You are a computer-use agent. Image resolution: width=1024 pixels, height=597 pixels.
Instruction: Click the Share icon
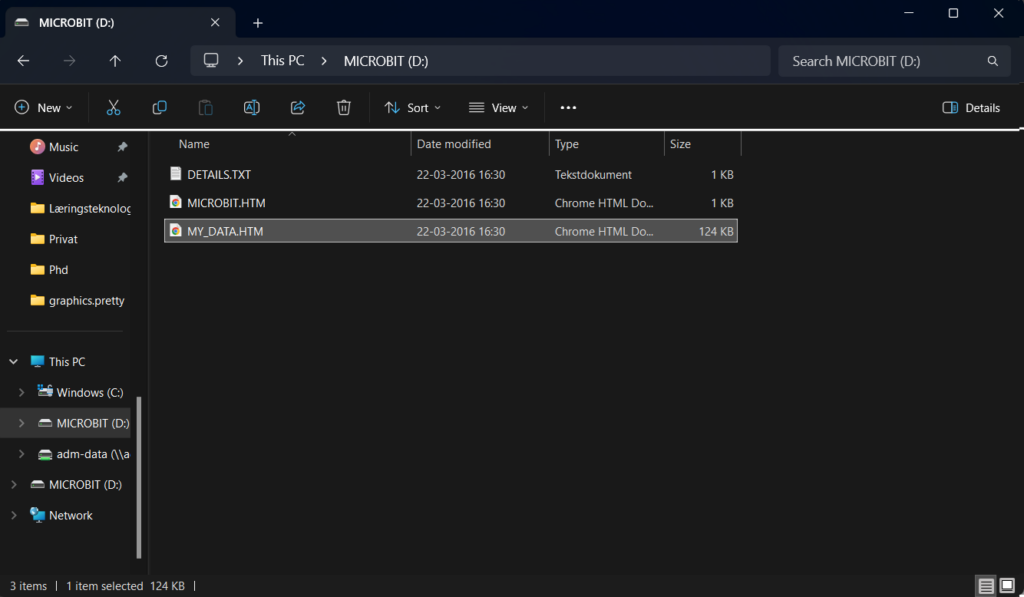pyautogui.click(x=298, y=108)
